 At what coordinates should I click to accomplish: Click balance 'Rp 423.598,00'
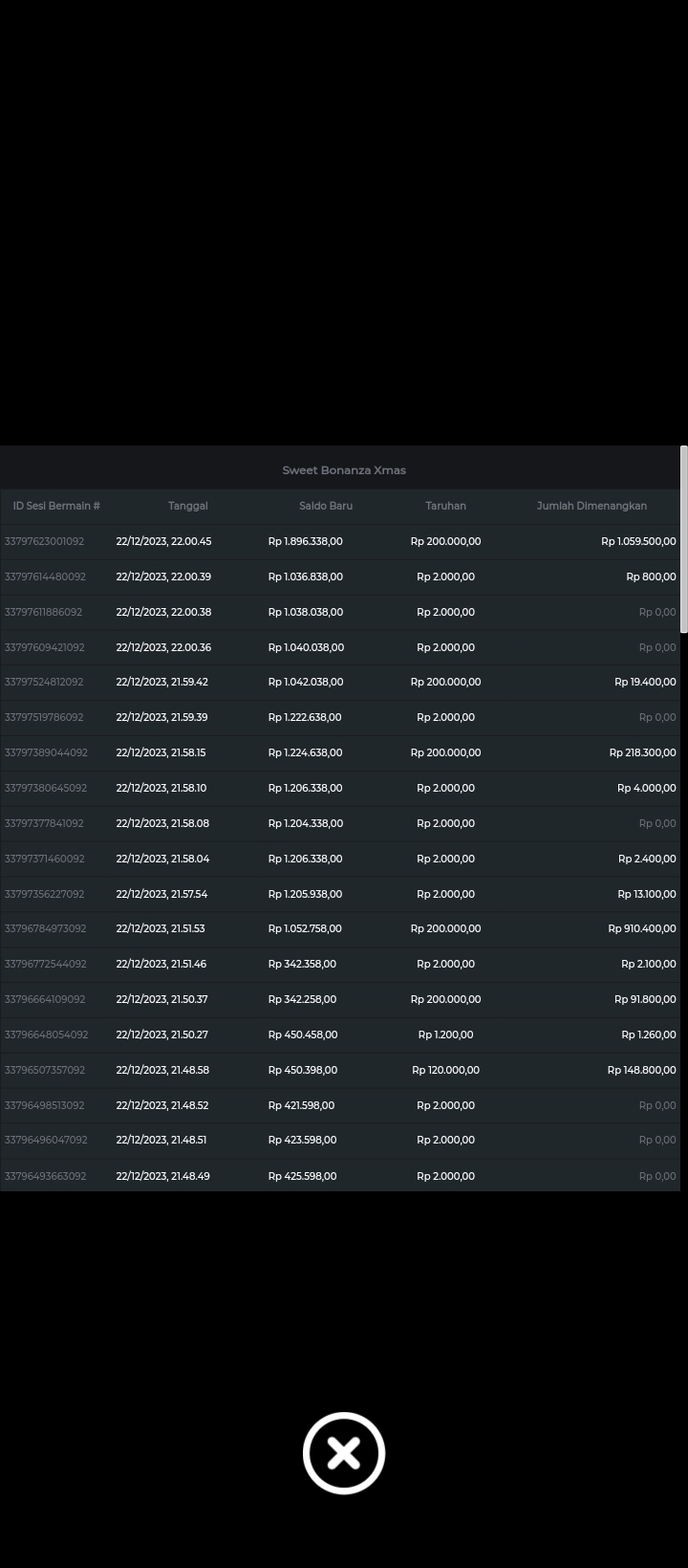point(302,1140)
